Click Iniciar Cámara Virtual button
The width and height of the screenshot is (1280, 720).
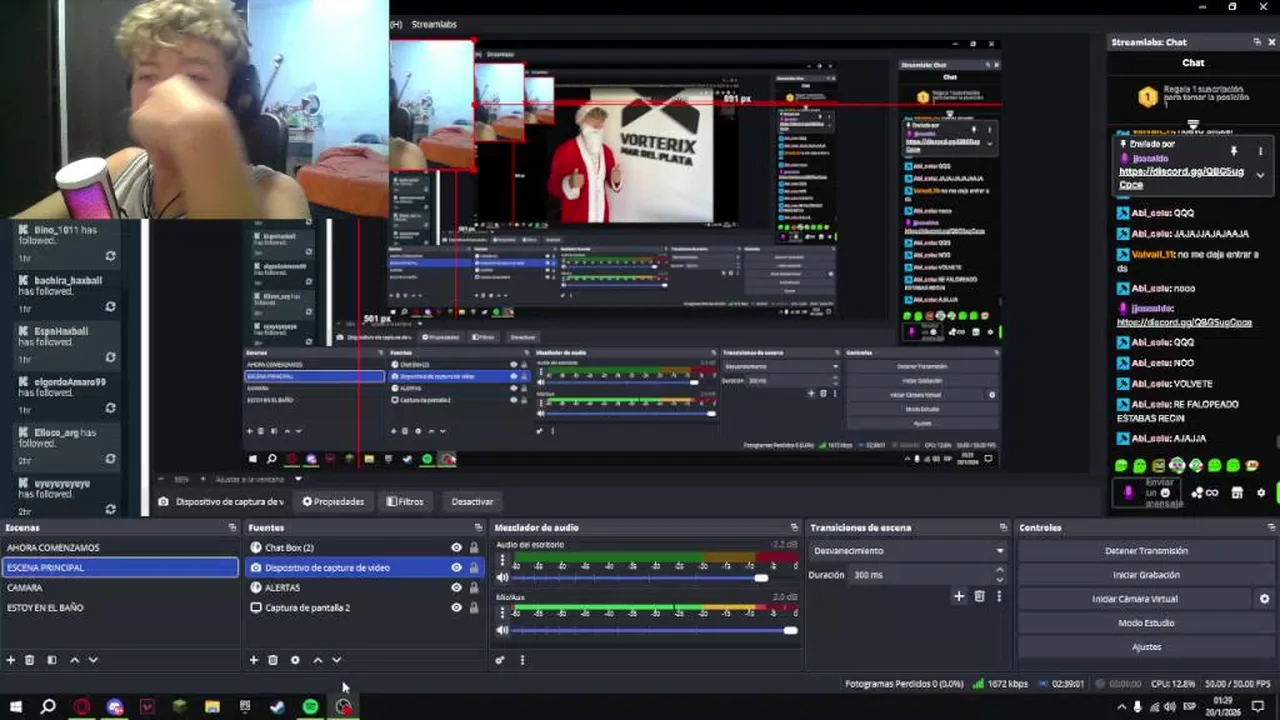1135,599
